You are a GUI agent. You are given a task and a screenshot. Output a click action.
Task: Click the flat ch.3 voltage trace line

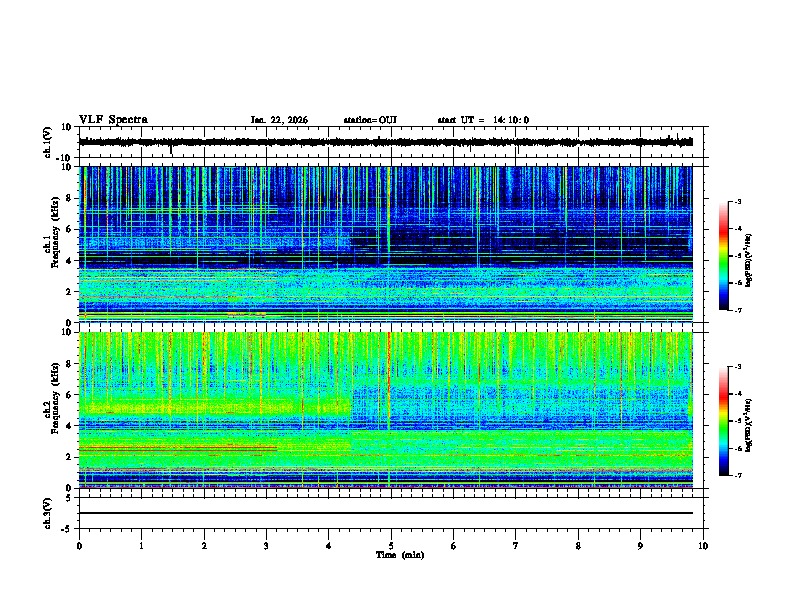click(386, 513)
